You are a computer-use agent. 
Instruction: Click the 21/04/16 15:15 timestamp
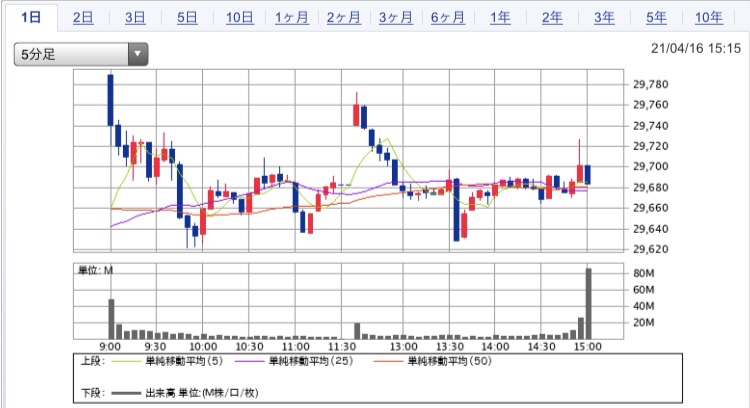[696, 48]
